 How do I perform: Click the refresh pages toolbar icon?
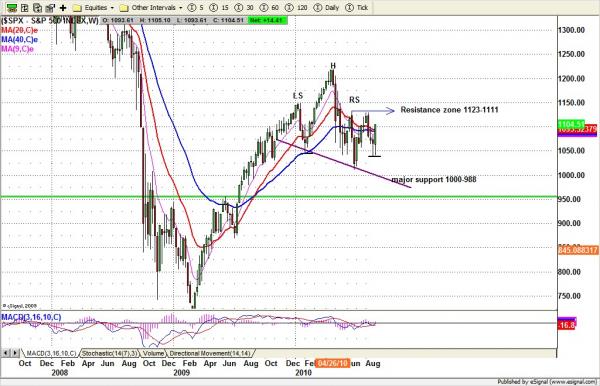(38, 7)
